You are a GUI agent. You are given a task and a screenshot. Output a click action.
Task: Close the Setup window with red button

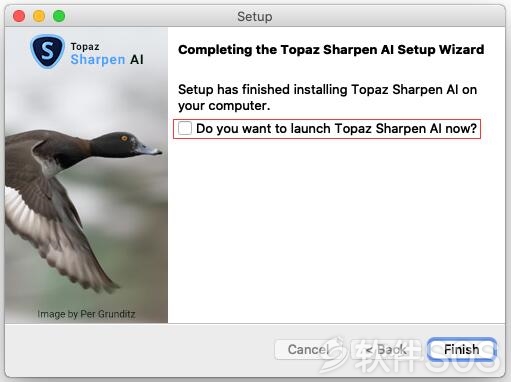coord(19,16)
